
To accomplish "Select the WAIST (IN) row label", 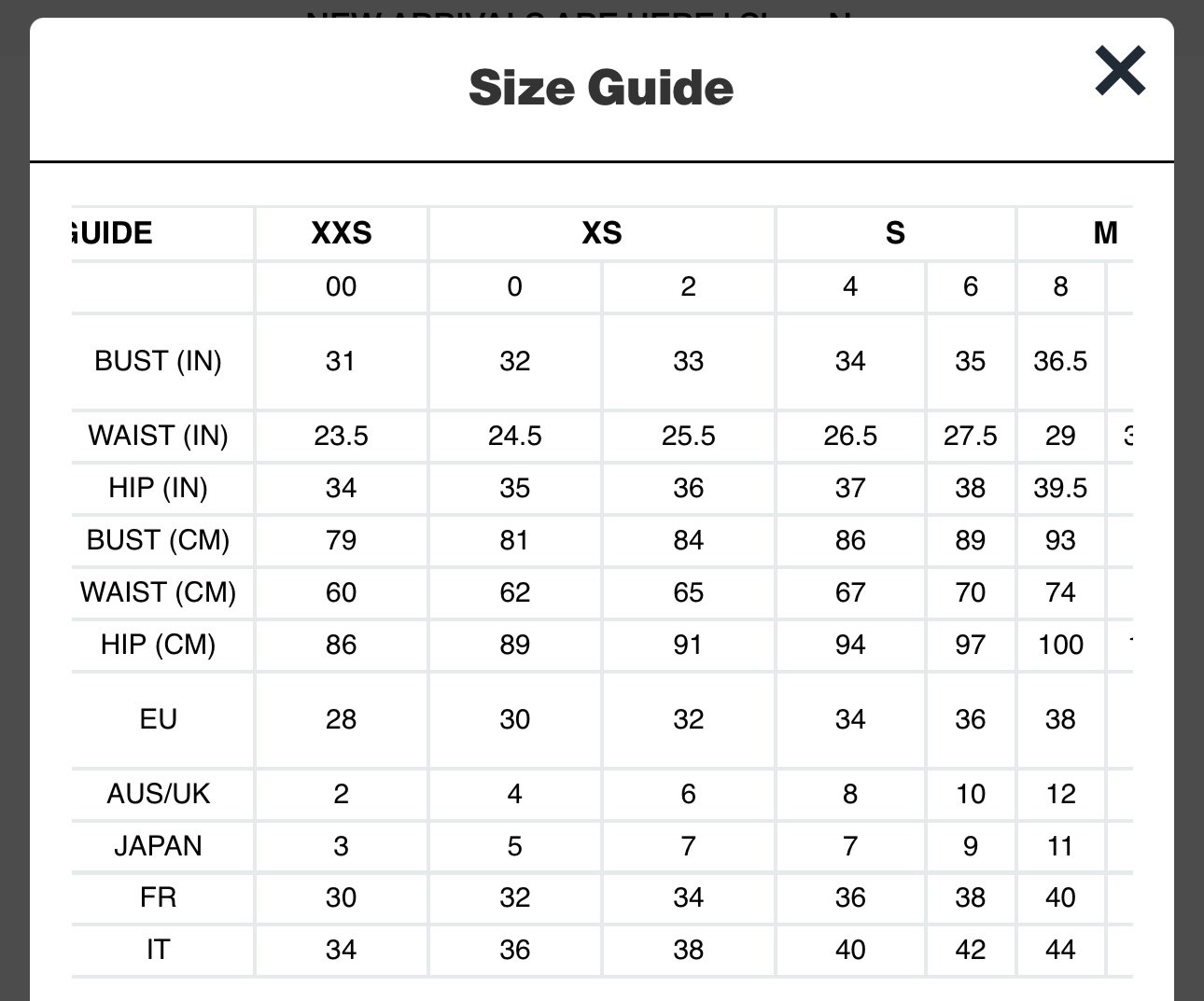I will click(159, 436).
